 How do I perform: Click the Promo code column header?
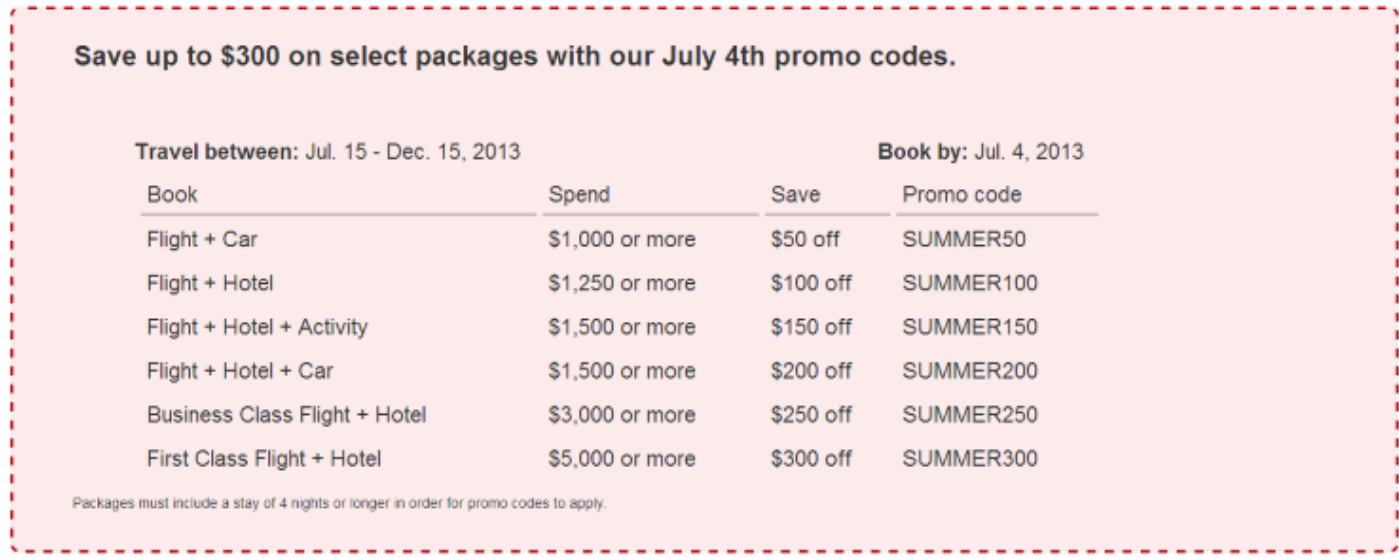962,195
